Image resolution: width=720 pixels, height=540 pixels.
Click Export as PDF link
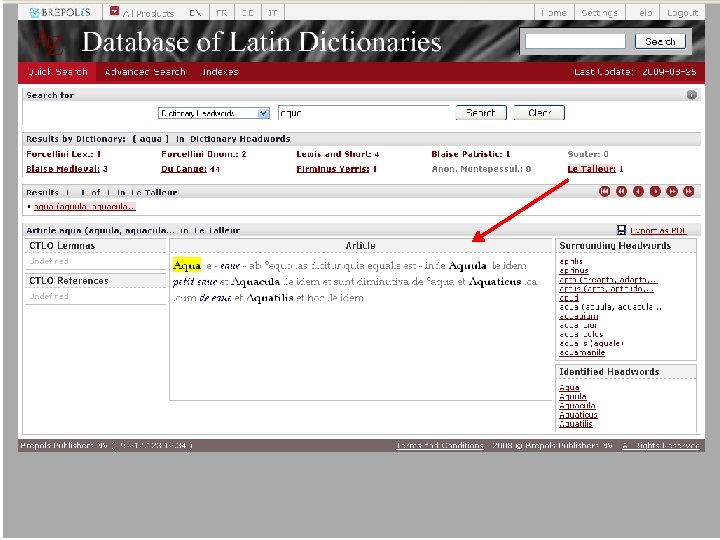(658, 231)
